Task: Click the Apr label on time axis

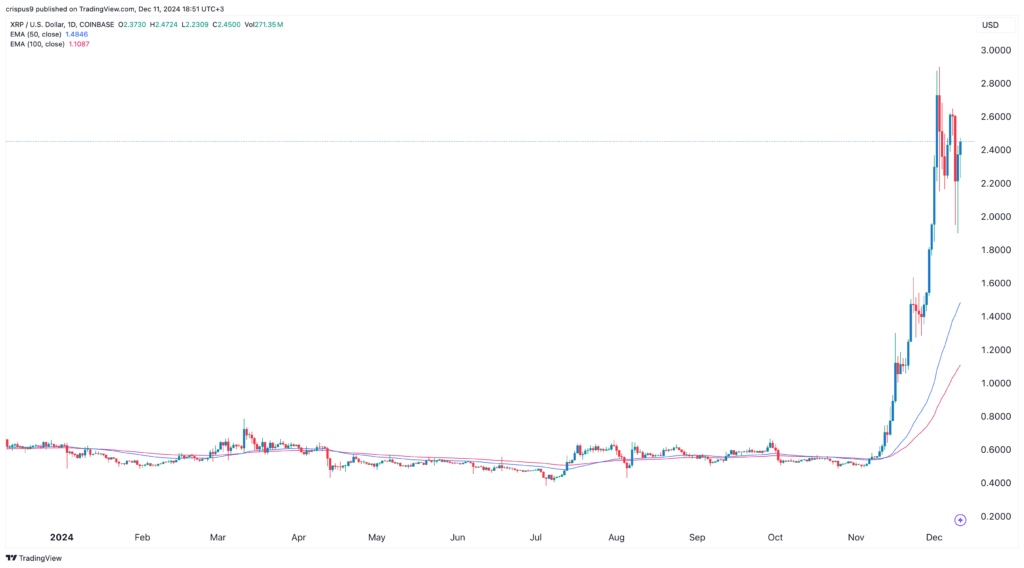Action: click(298, 537)
